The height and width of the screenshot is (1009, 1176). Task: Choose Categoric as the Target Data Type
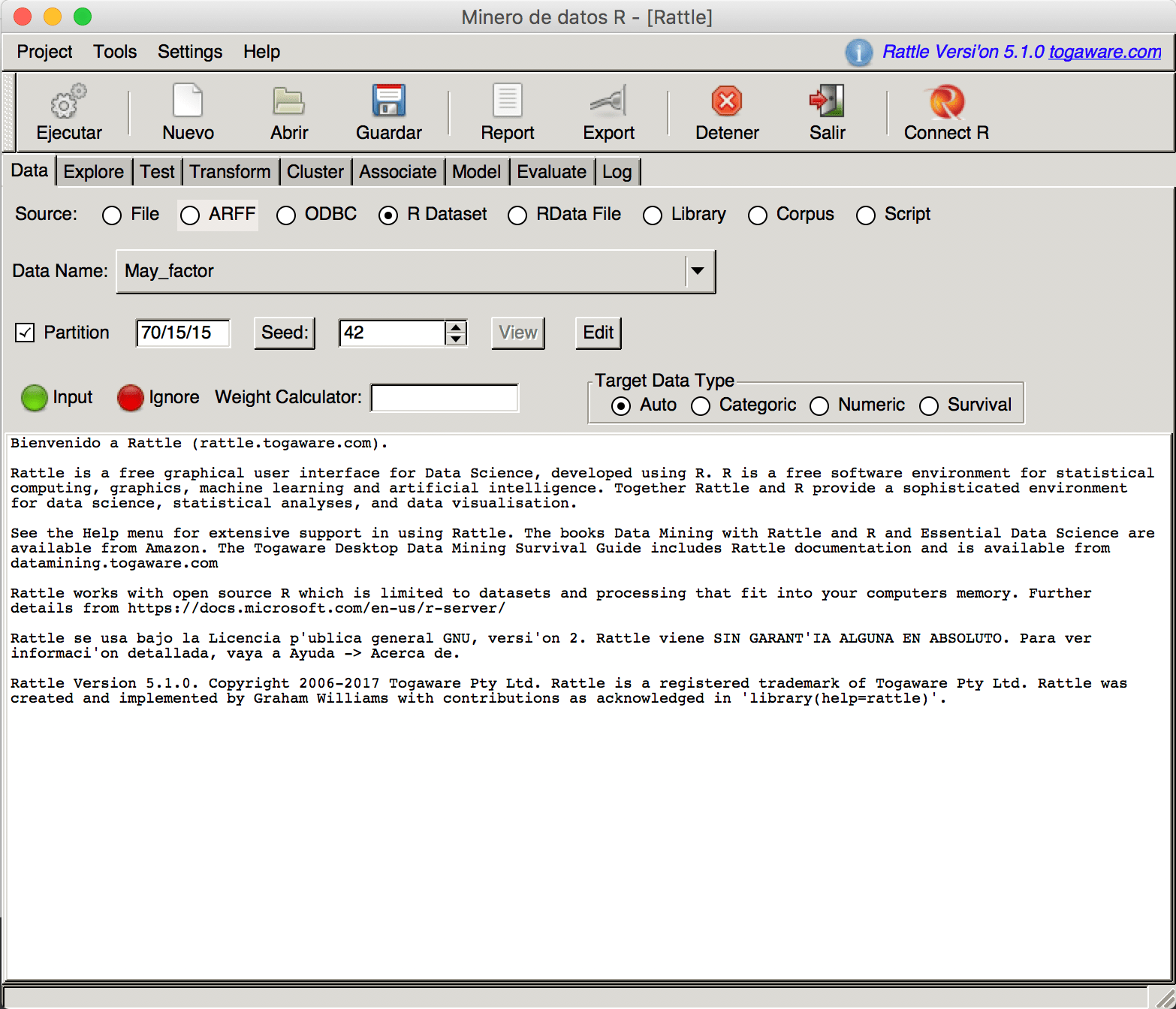701,406
